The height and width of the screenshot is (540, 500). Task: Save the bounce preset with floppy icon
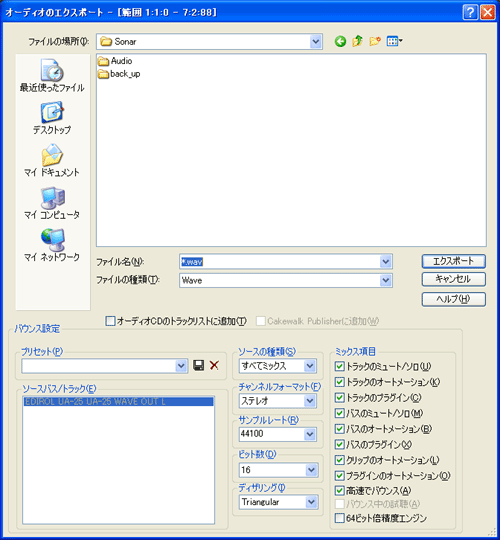(x=199, y=365)
